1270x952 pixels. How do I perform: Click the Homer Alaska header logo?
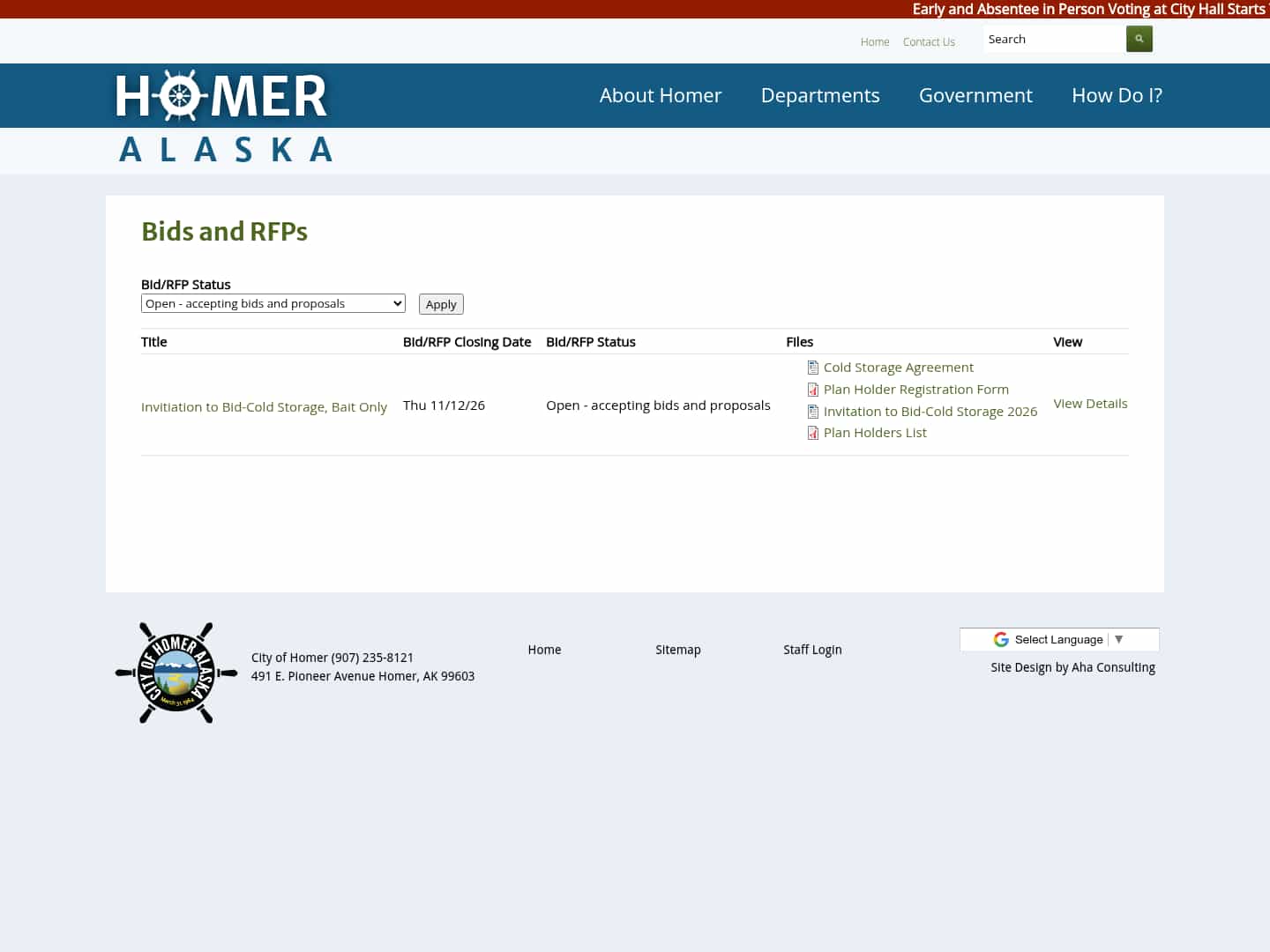(224, 117)
